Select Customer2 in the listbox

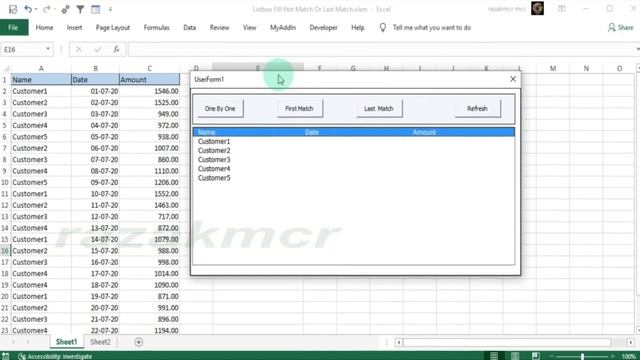(353, 150)
